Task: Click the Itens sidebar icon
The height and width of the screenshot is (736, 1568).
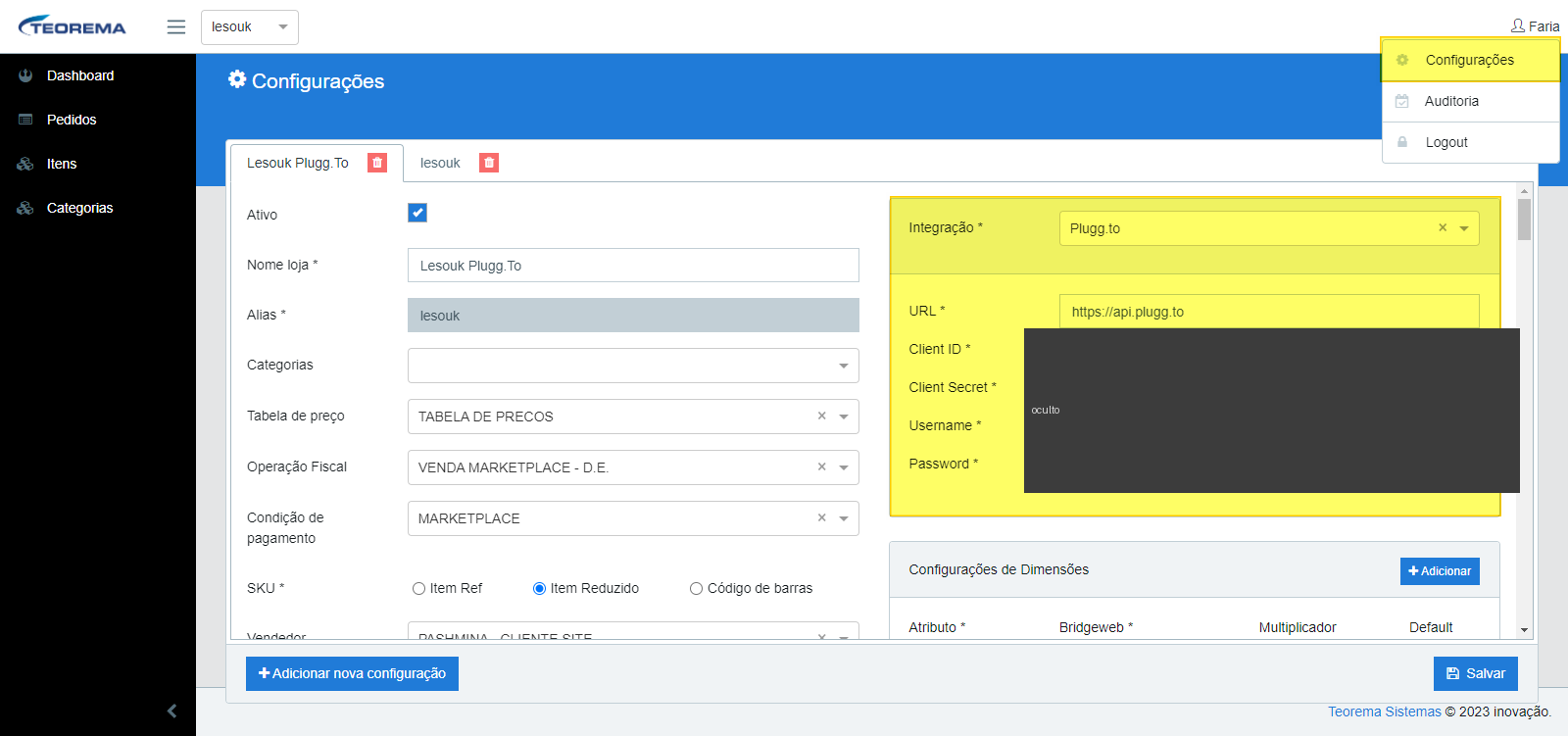Action: point(25,164)
